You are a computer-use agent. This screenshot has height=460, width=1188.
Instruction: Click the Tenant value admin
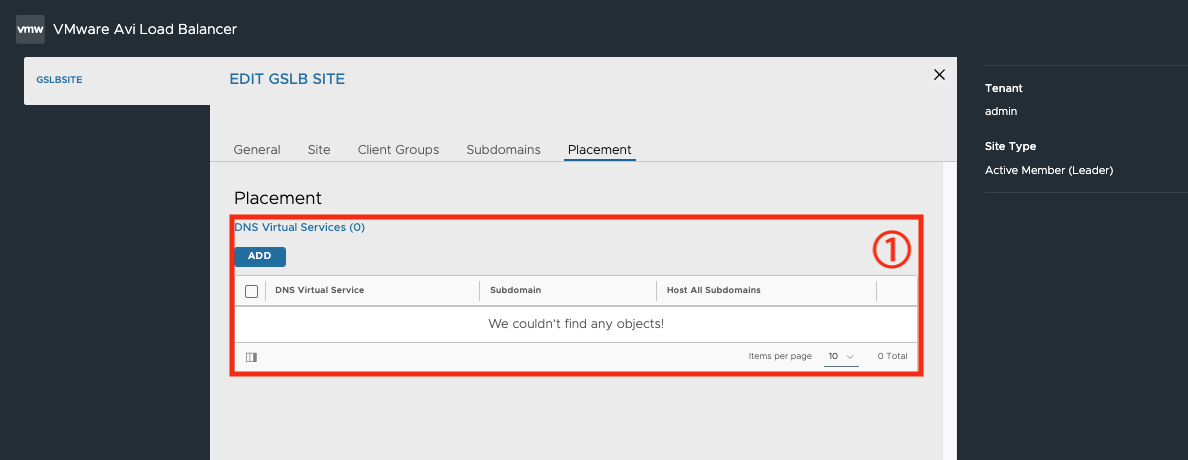coord(1001,111)
